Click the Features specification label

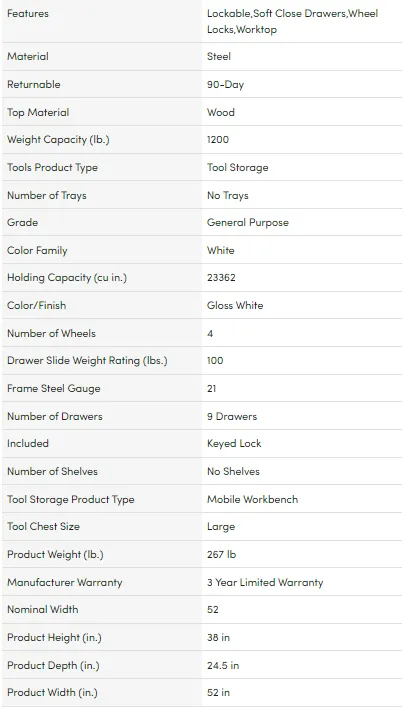tap(28, 14)
